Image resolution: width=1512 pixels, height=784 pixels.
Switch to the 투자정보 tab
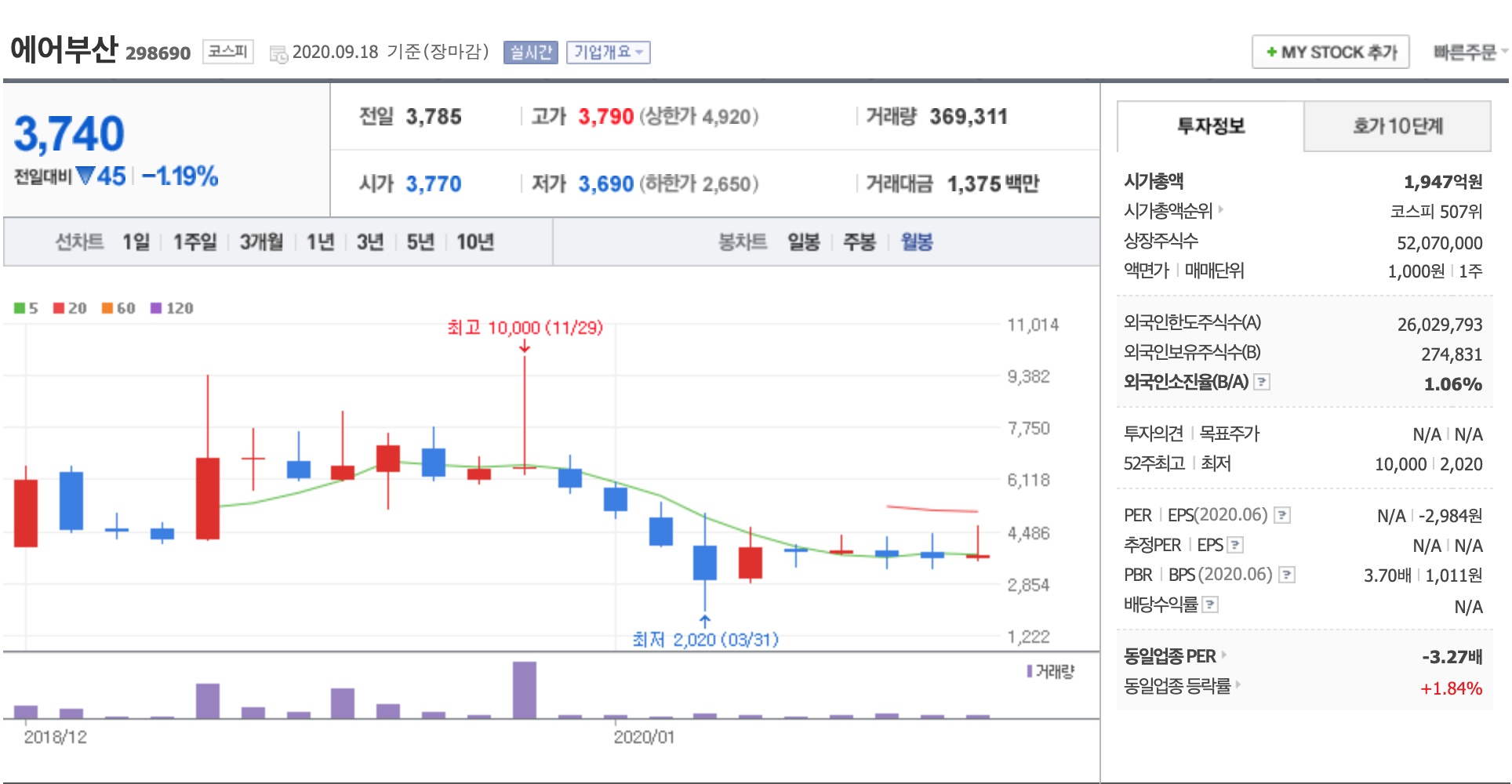[1211, 126]
